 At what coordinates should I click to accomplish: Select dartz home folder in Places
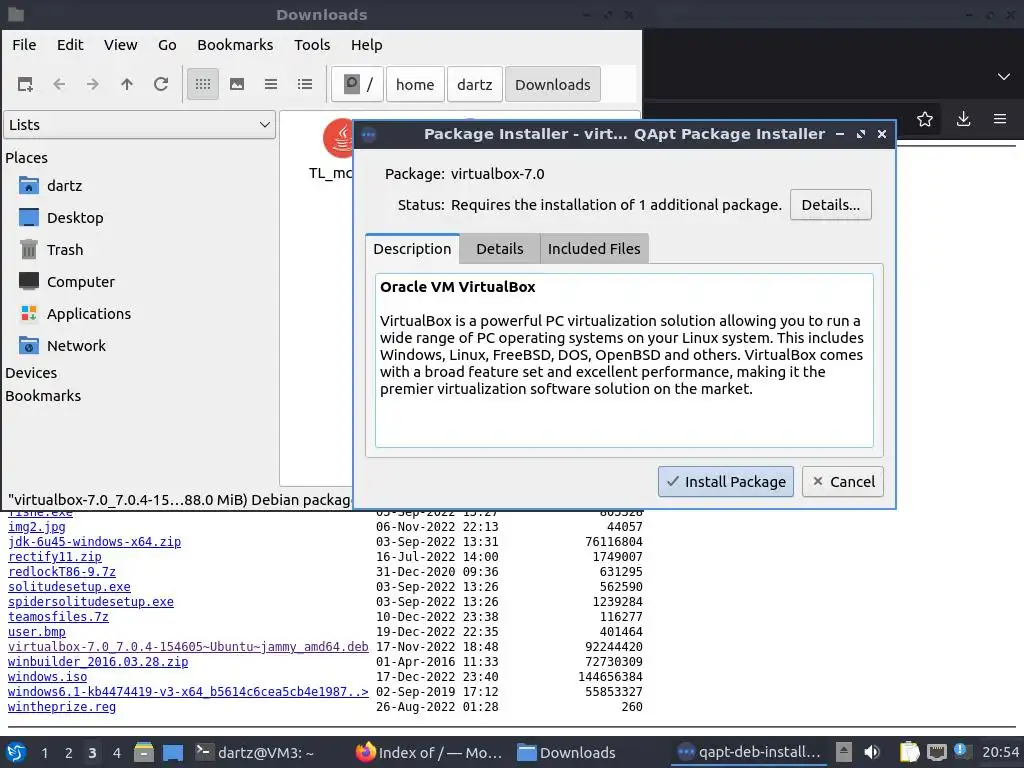(65, 186)
